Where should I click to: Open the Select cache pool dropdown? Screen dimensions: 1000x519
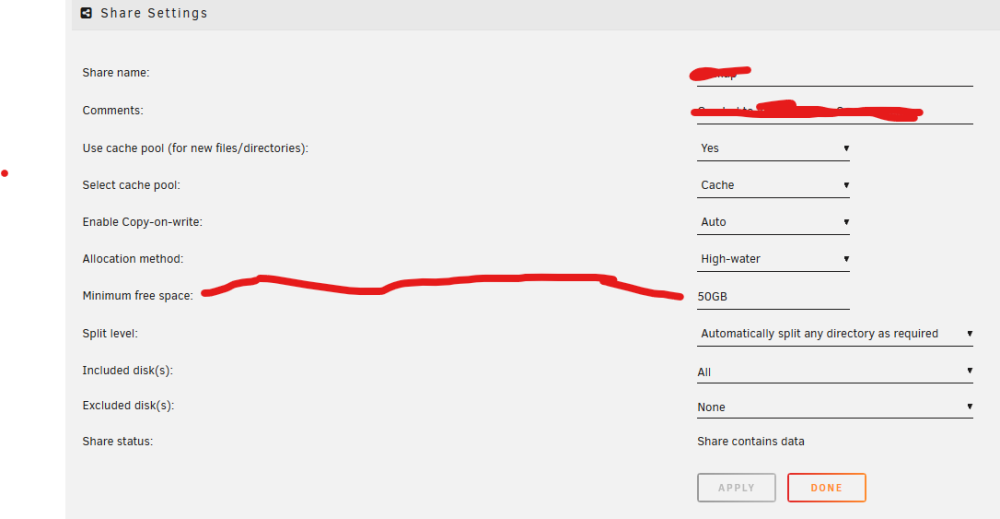(773, 186)
